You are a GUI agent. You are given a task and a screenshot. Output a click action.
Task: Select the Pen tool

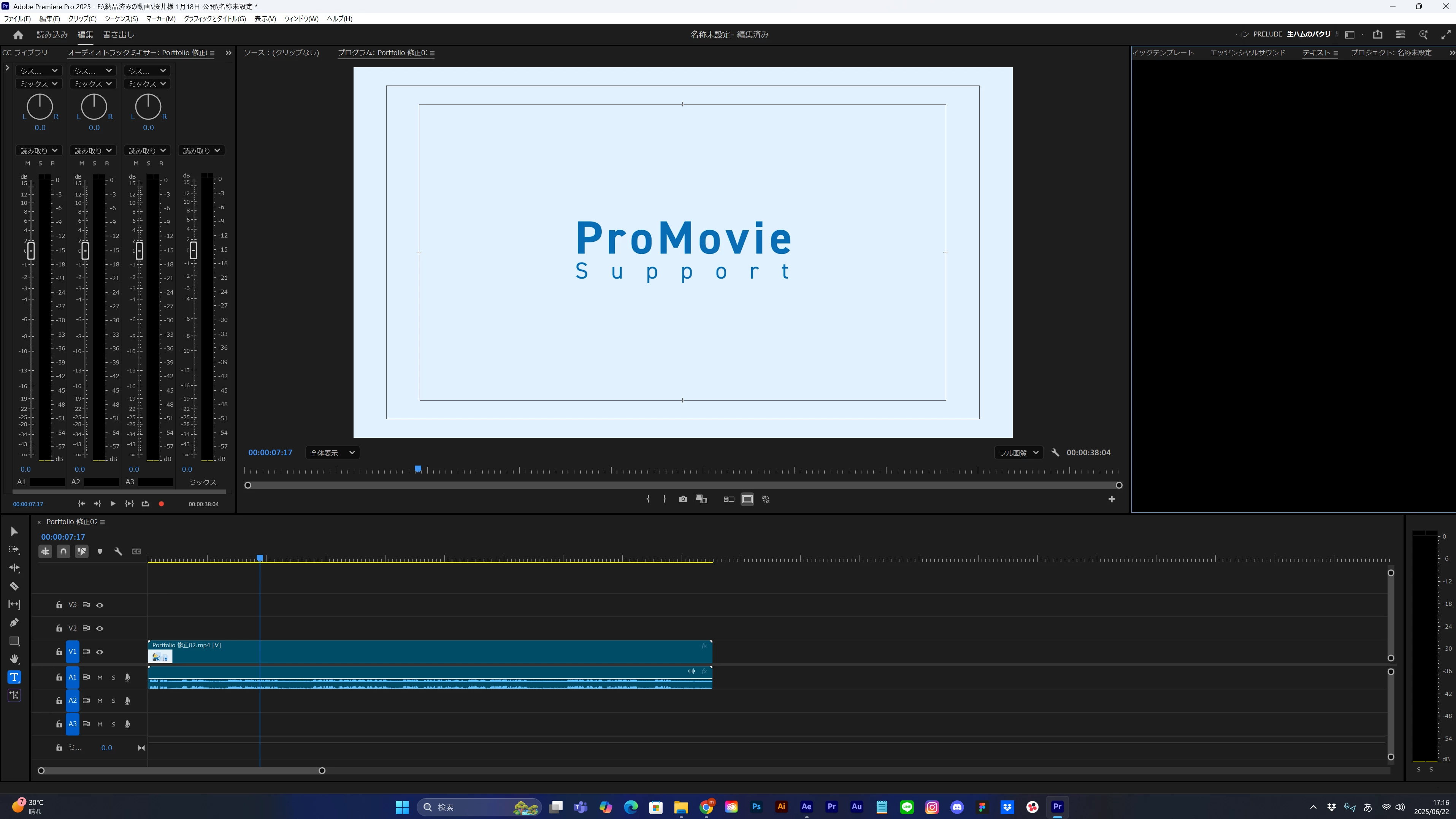pyautogui.click(x=14, y=622)
